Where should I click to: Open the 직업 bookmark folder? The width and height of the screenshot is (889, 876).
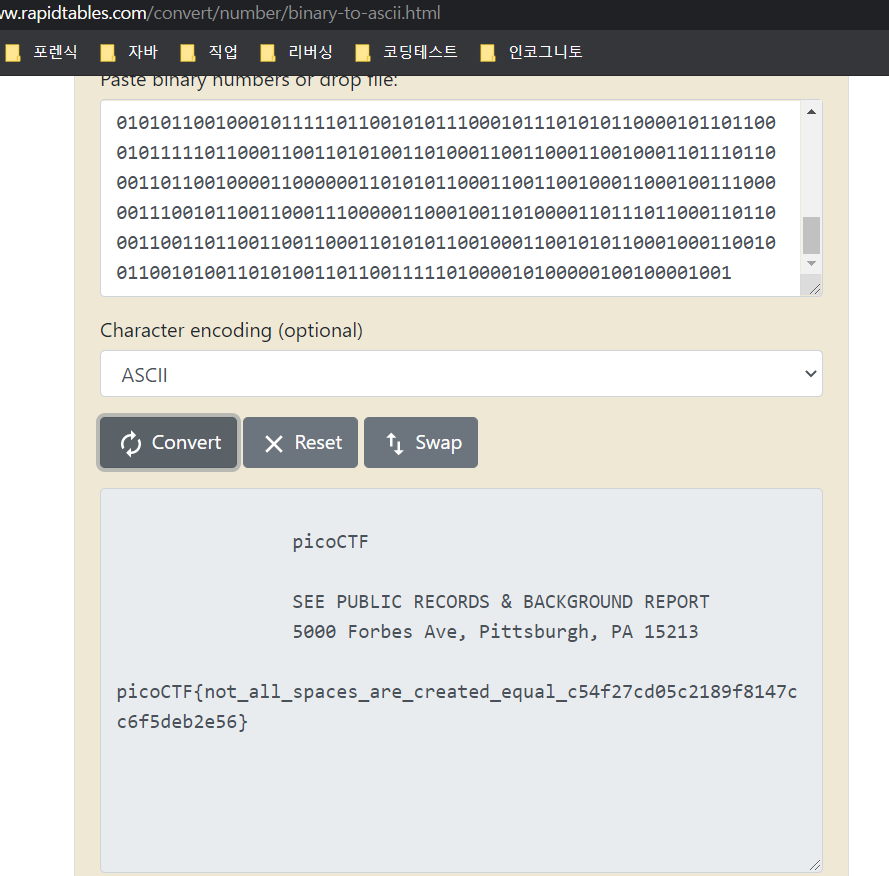coord(209,52)
